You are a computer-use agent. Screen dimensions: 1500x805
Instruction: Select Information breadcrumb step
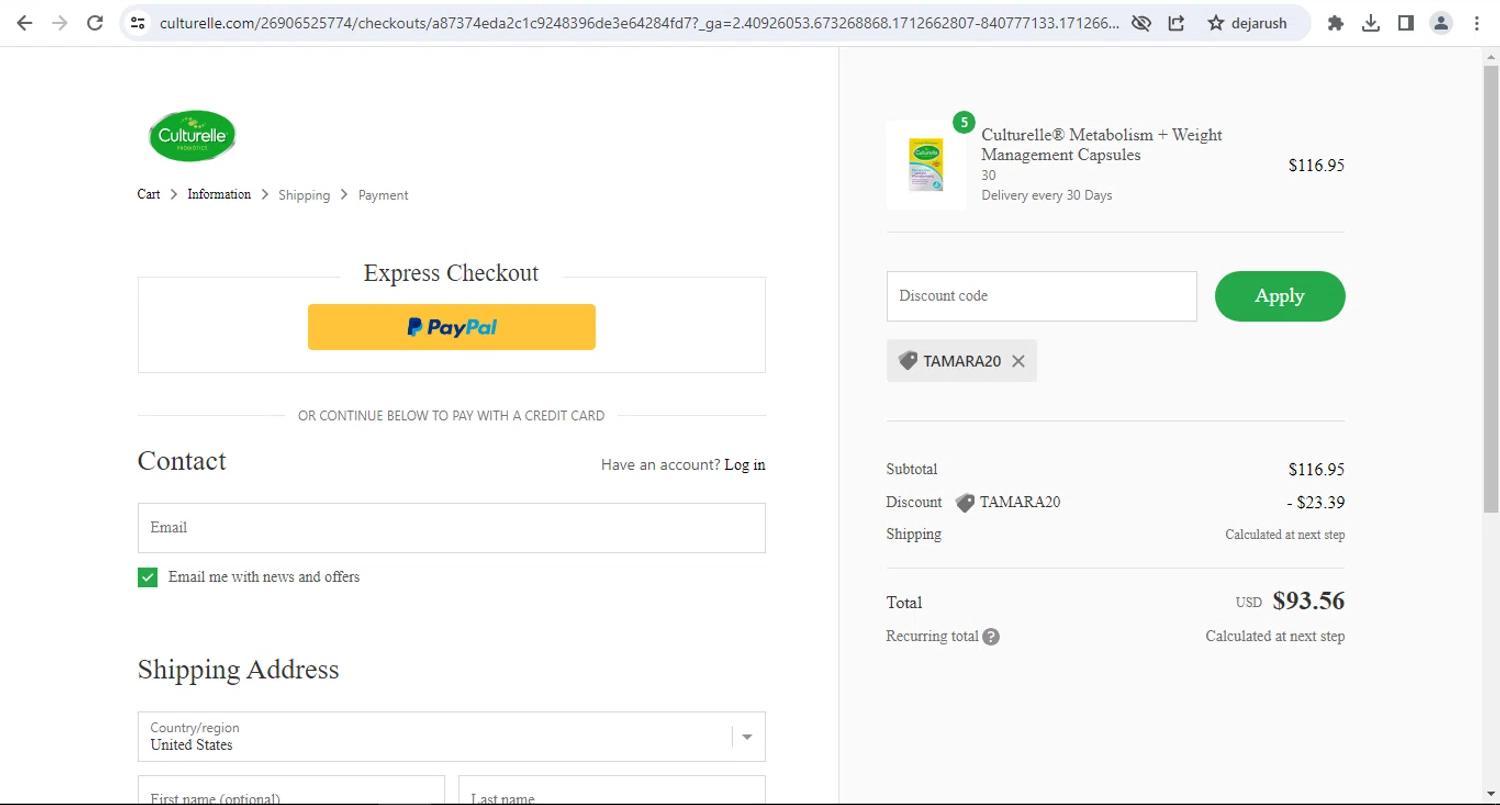[219, 194]
